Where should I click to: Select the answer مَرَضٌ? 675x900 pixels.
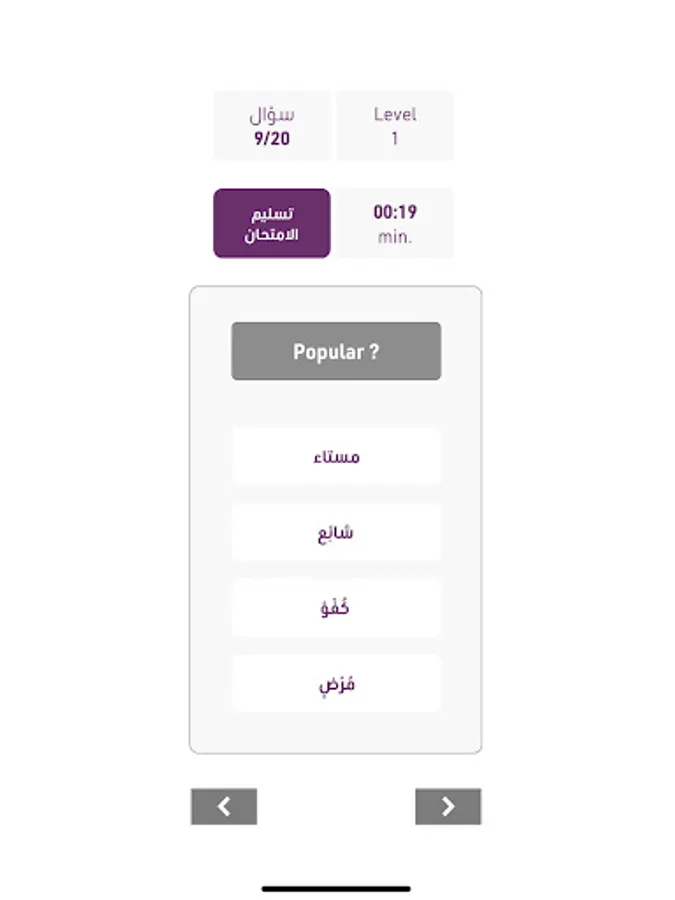[x=336, y=684]
